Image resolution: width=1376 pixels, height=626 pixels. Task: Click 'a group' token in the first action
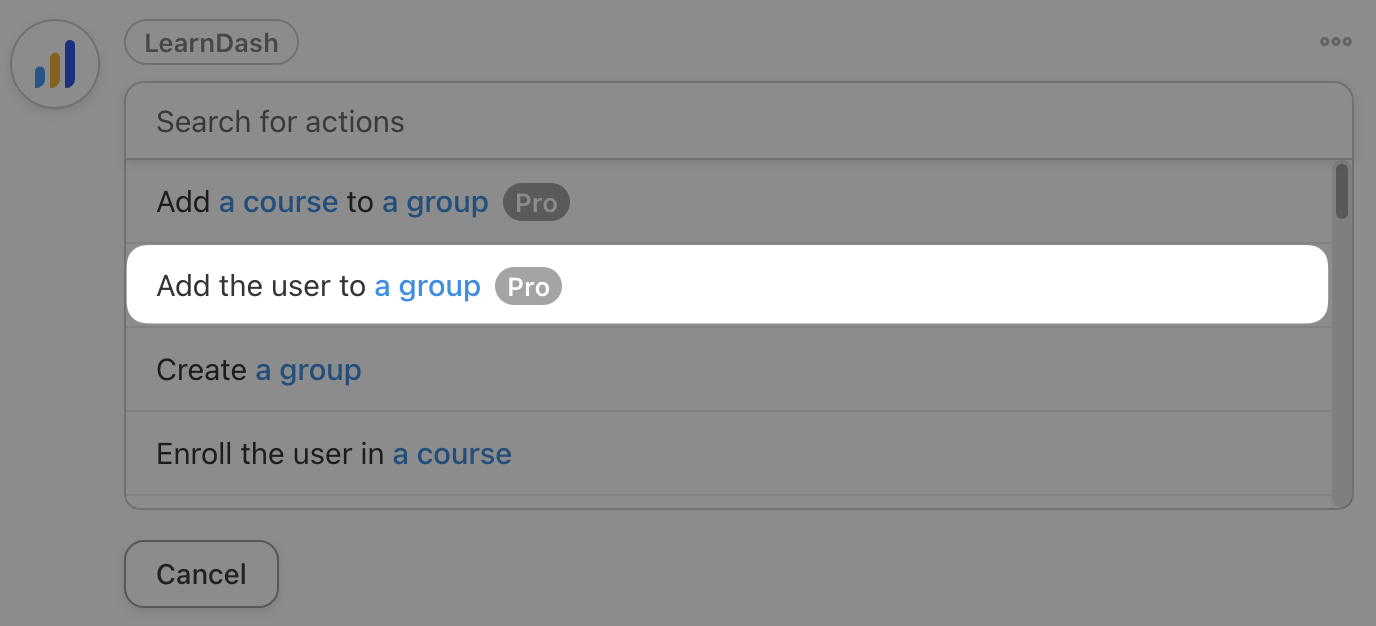tap(435, 202)
